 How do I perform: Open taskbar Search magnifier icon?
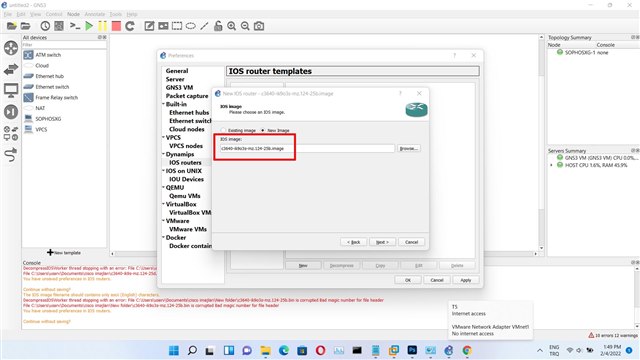(192, 350)
